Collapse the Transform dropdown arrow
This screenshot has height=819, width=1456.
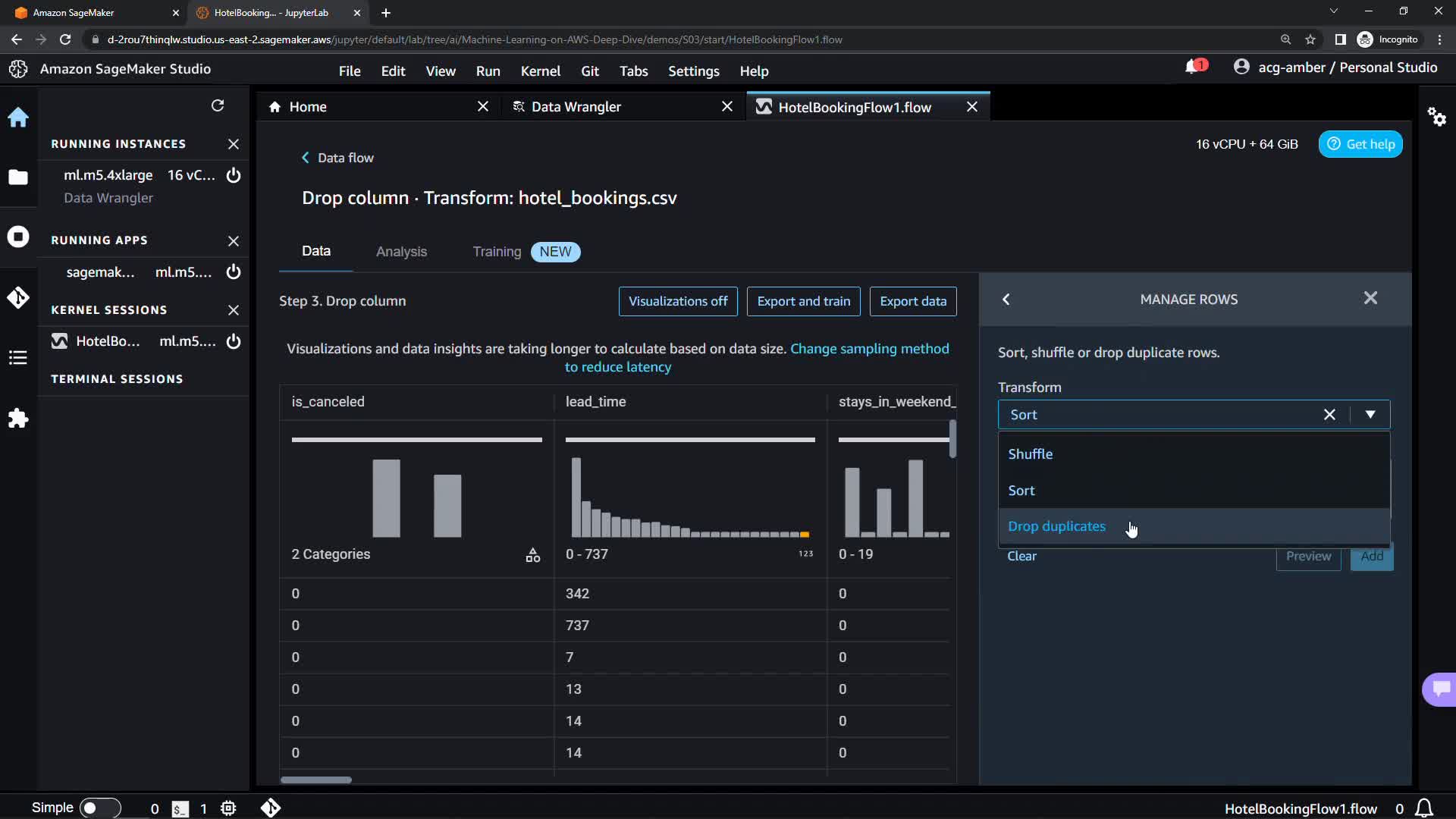coord(1370,415)
